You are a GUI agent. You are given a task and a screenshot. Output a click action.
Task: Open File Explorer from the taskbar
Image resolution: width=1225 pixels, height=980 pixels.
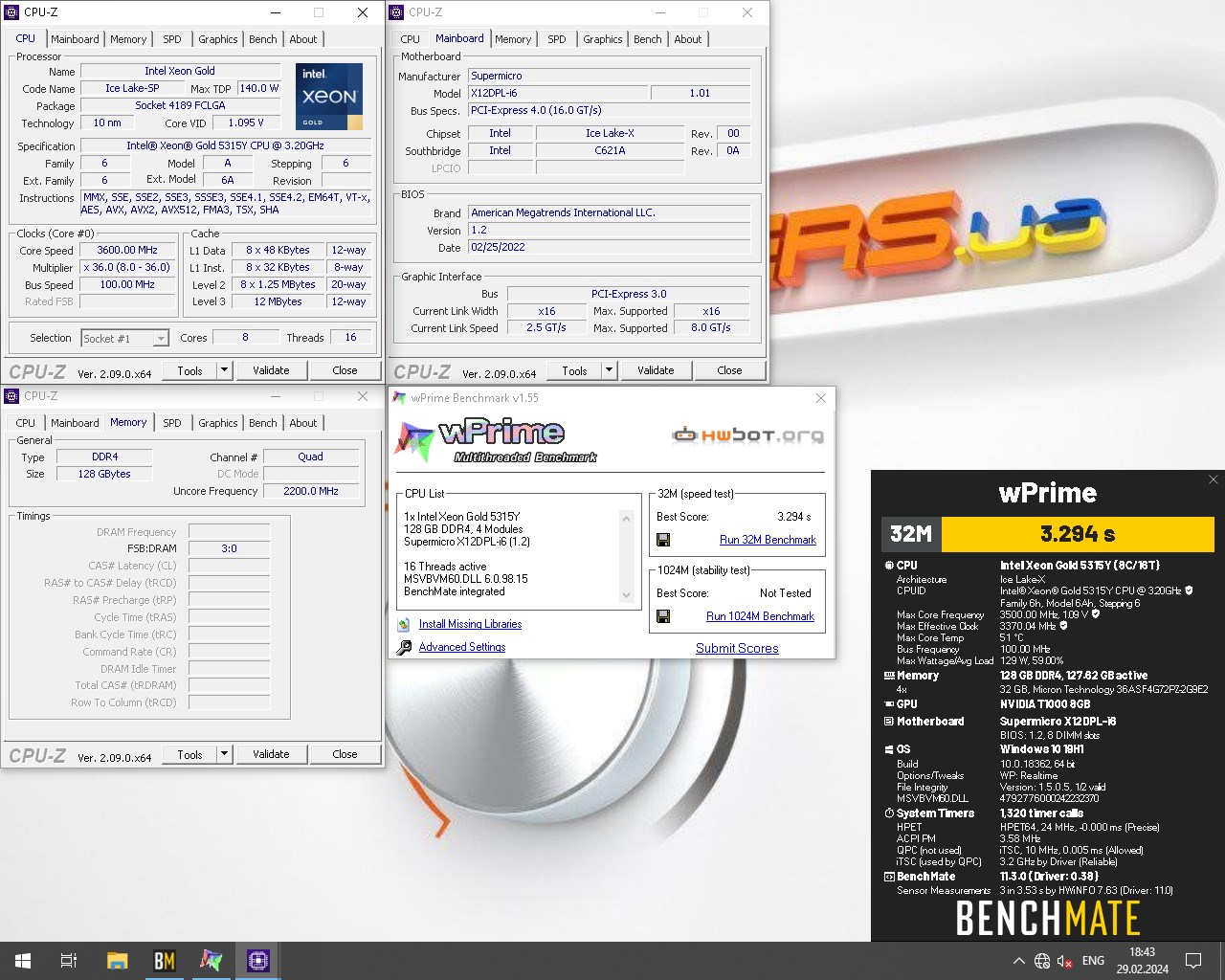point(117,961)
